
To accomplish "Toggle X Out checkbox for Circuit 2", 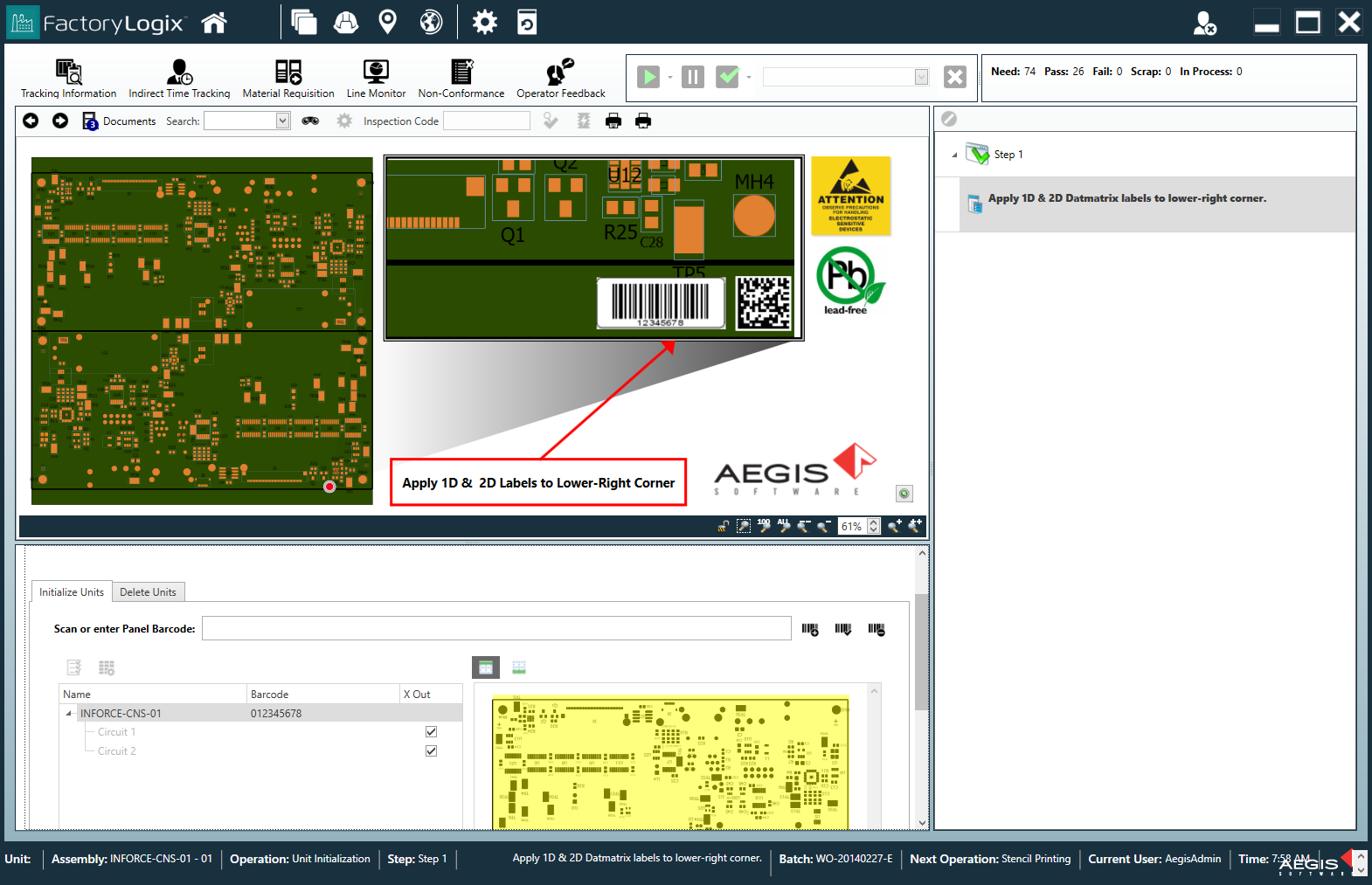I will [x=431, y=751].
